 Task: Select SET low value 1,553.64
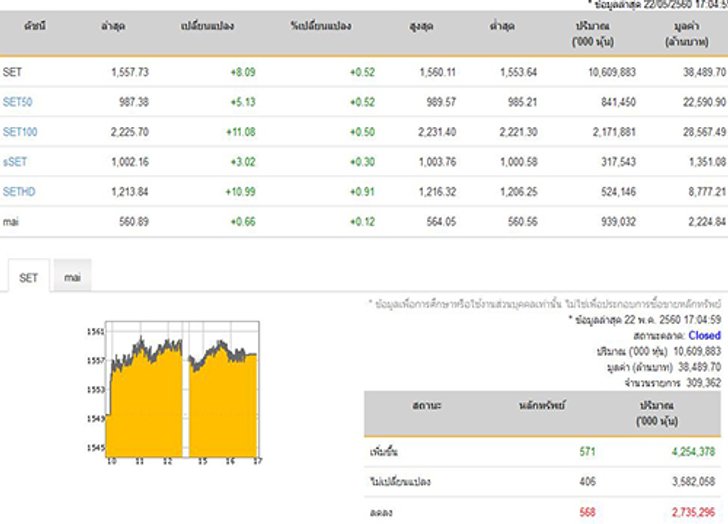coord(519,72)
